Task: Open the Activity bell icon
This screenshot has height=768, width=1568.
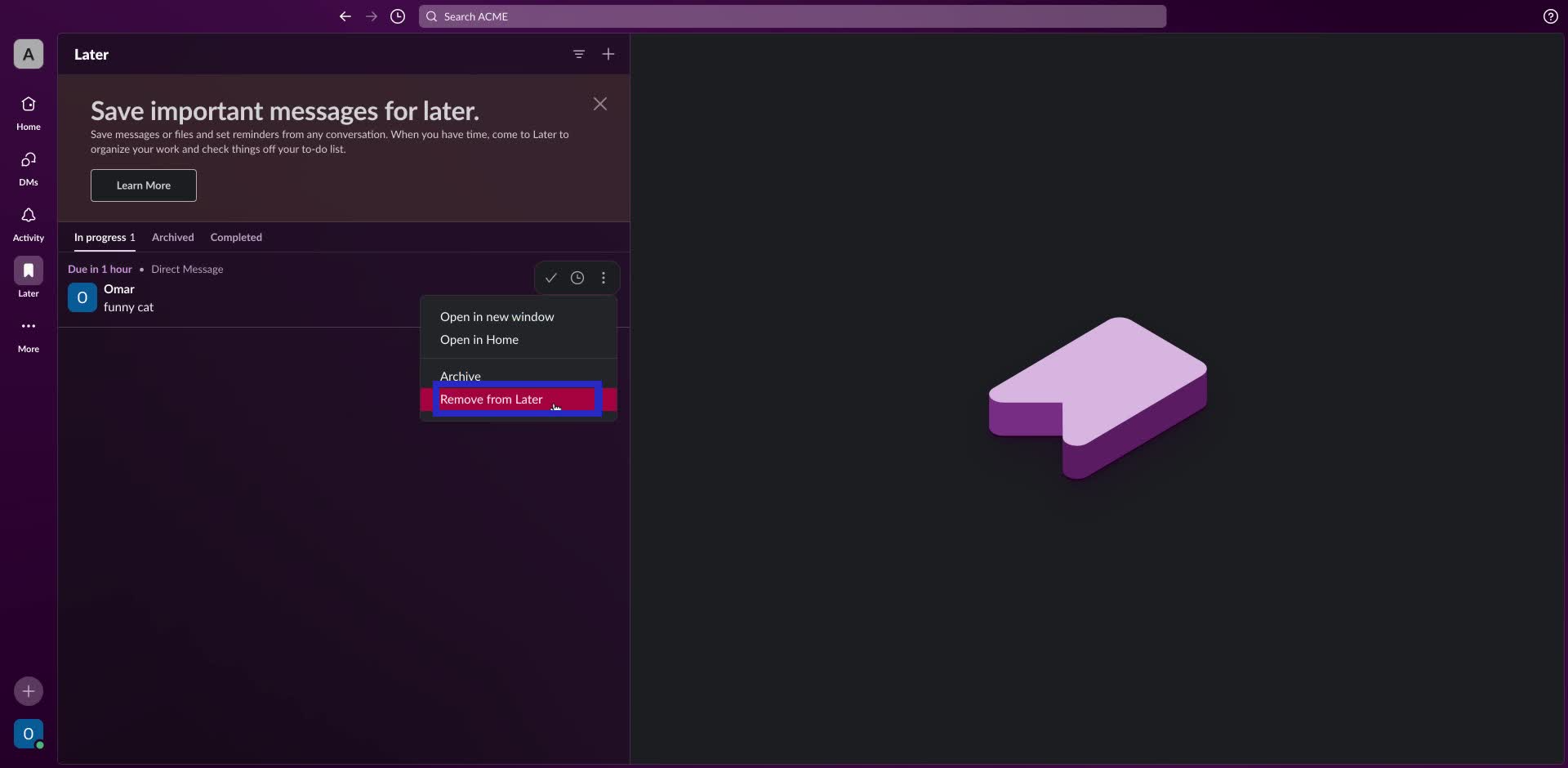Action: click(x=29, y=223)
